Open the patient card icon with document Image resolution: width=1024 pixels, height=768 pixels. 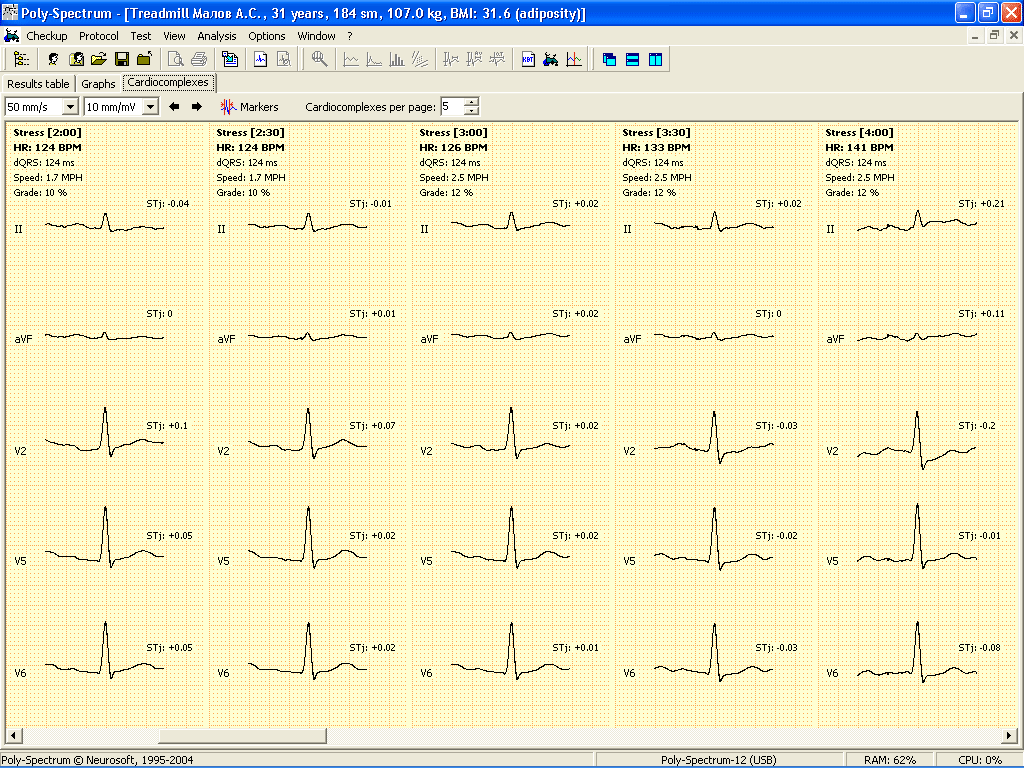tap(76, 59)
